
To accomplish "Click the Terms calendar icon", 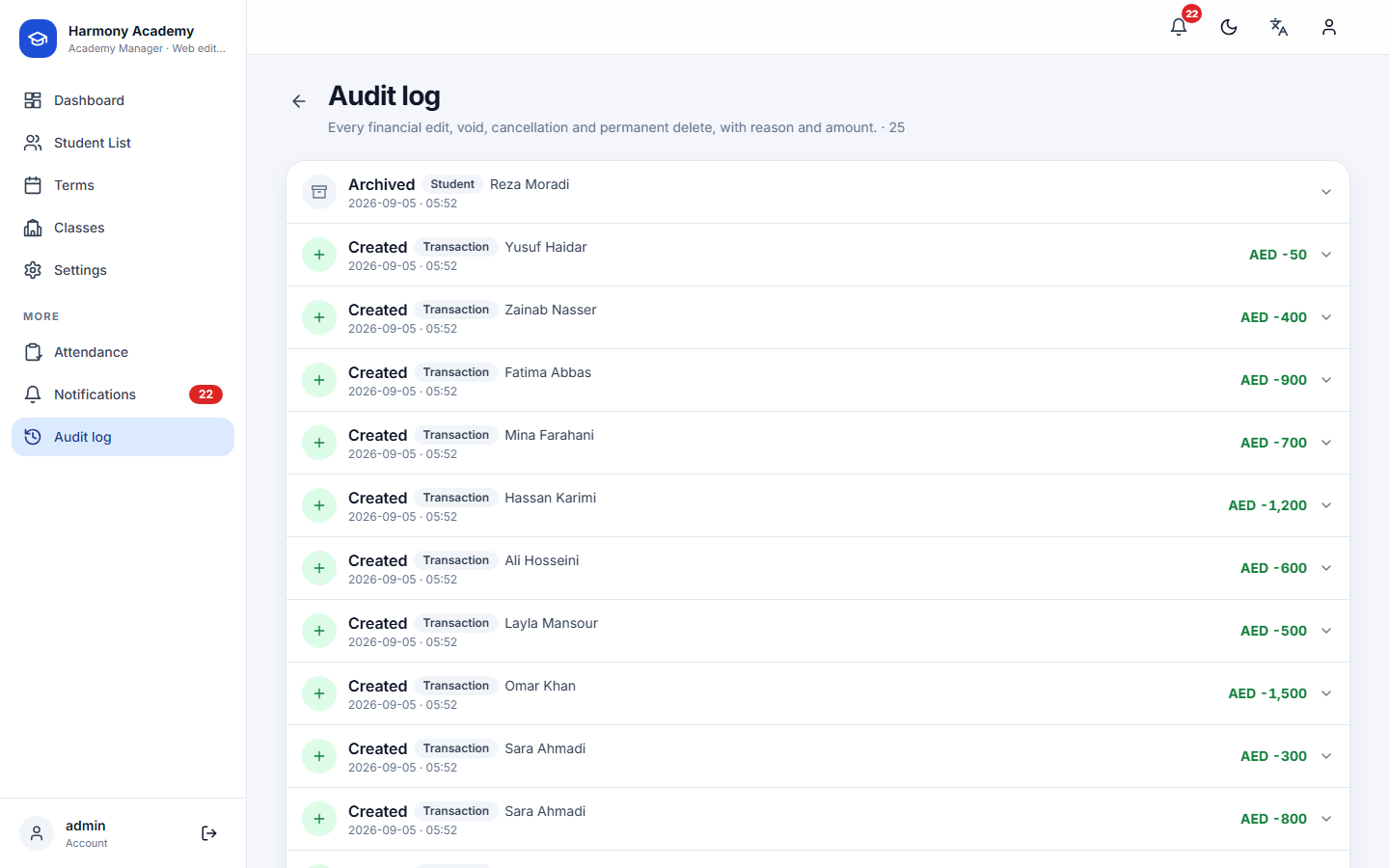I will (33, 185).
